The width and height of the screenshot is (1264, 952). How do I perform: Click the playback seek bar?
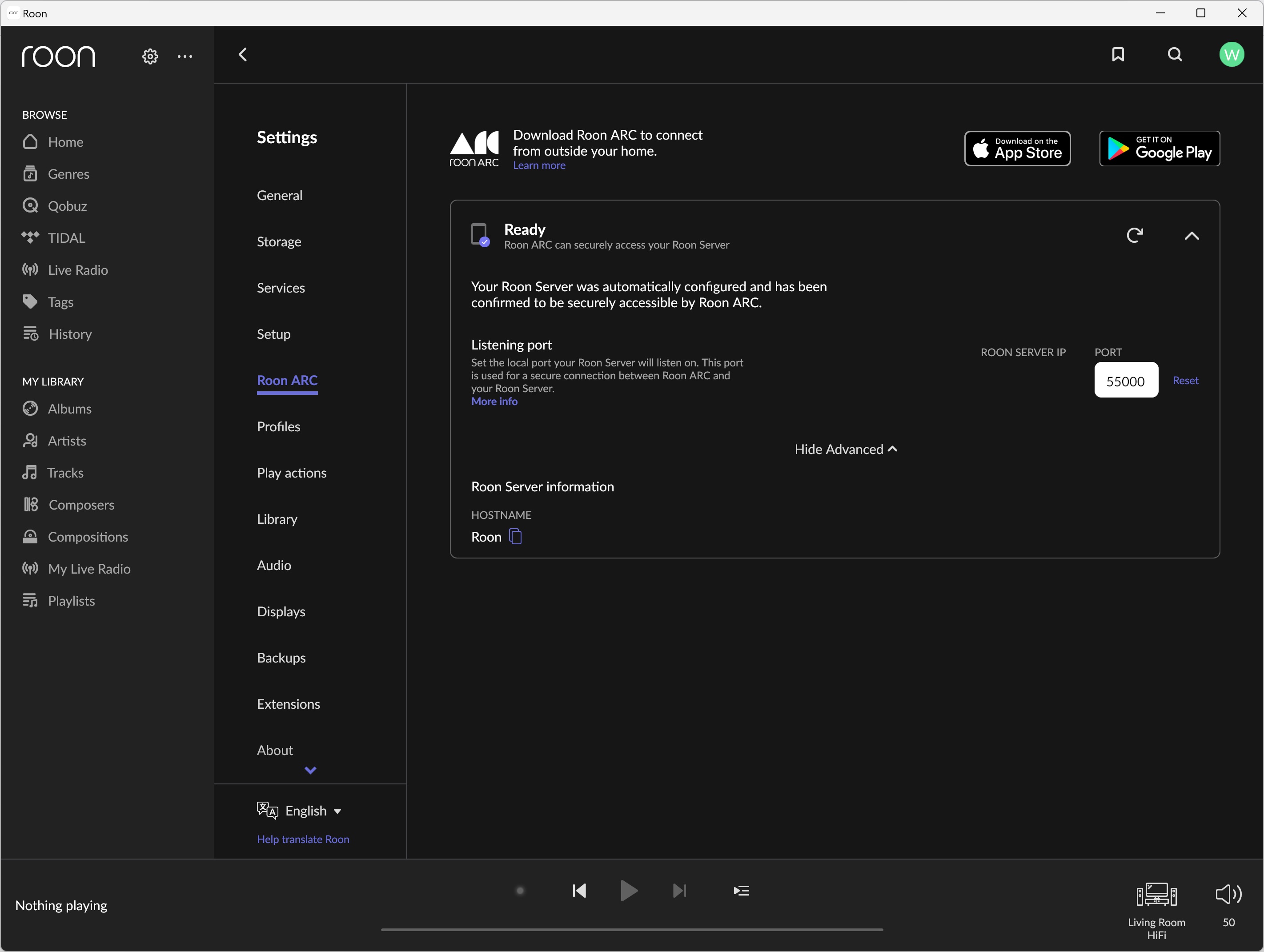tap(632, 930)
